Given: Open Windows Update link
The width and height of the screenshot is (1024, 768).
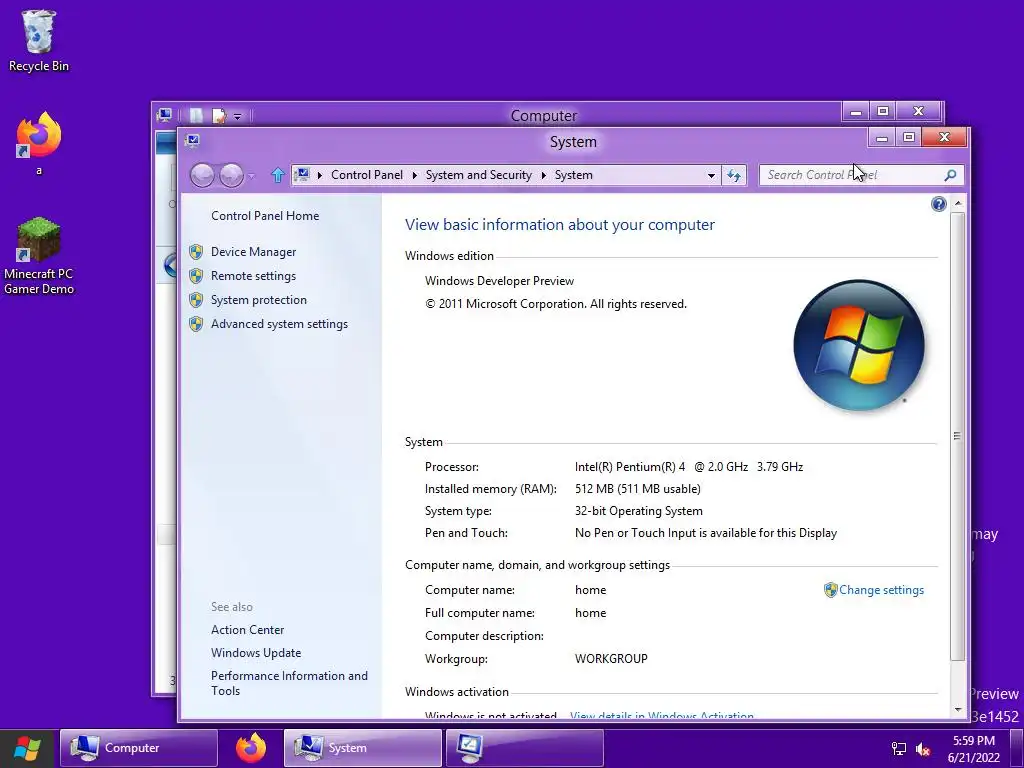Looking at the screenshot, I should (x=256, y=653).
